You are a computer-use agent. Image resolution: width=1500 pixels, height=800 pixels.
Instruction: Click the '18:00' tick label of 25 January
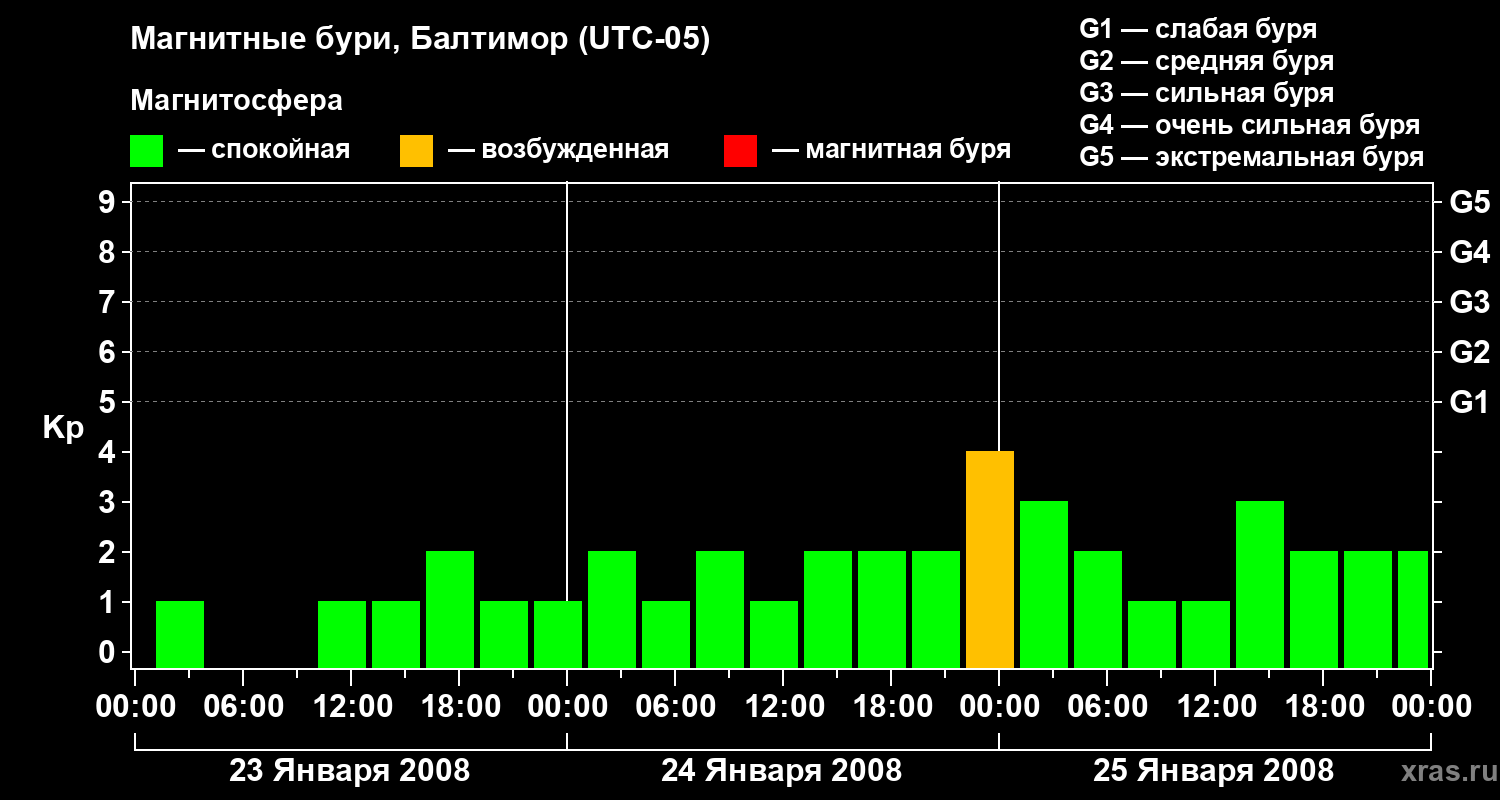pyautogui.click(x=1323, y=707)
